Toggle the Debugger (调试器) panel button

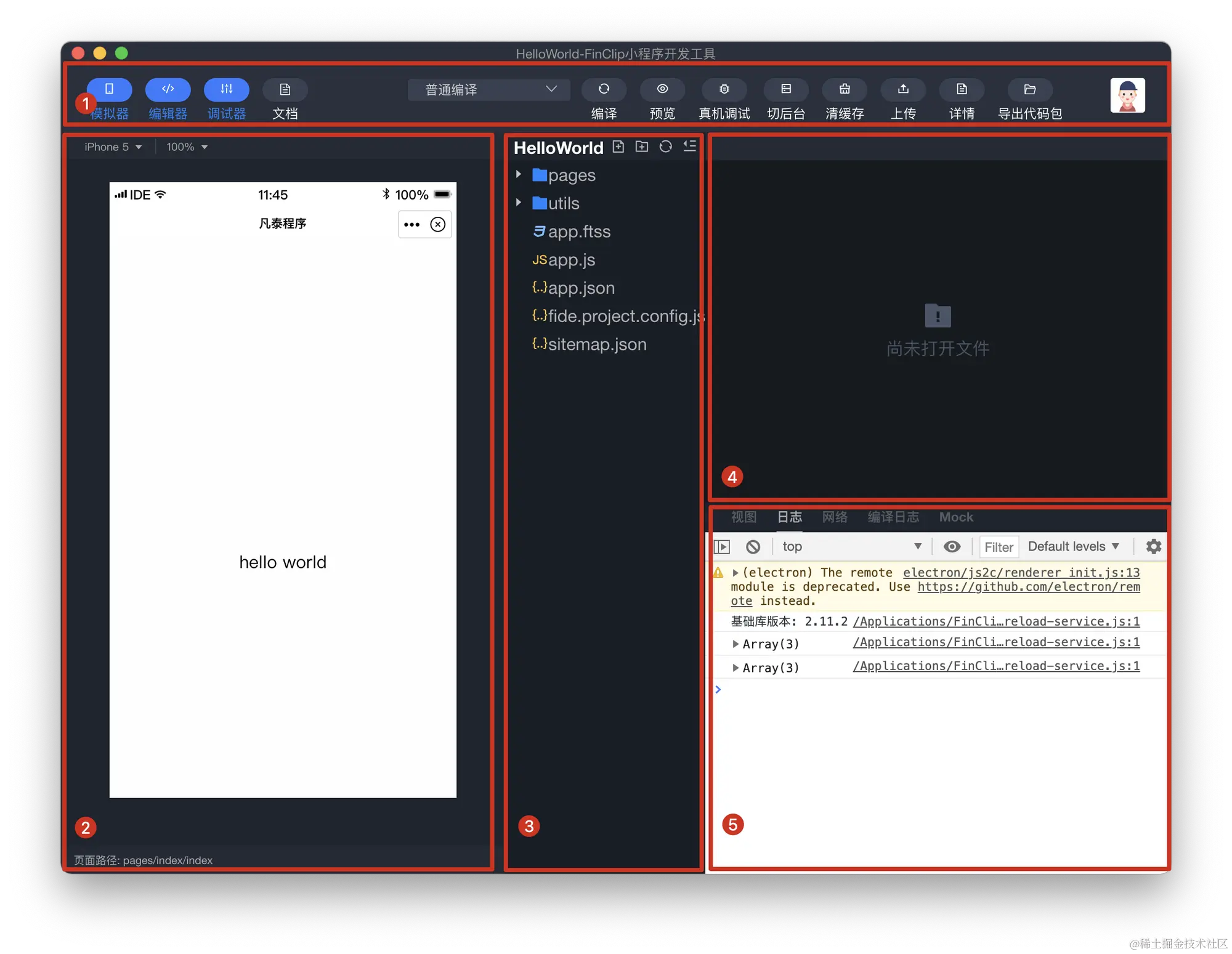(x=227, y=89)
